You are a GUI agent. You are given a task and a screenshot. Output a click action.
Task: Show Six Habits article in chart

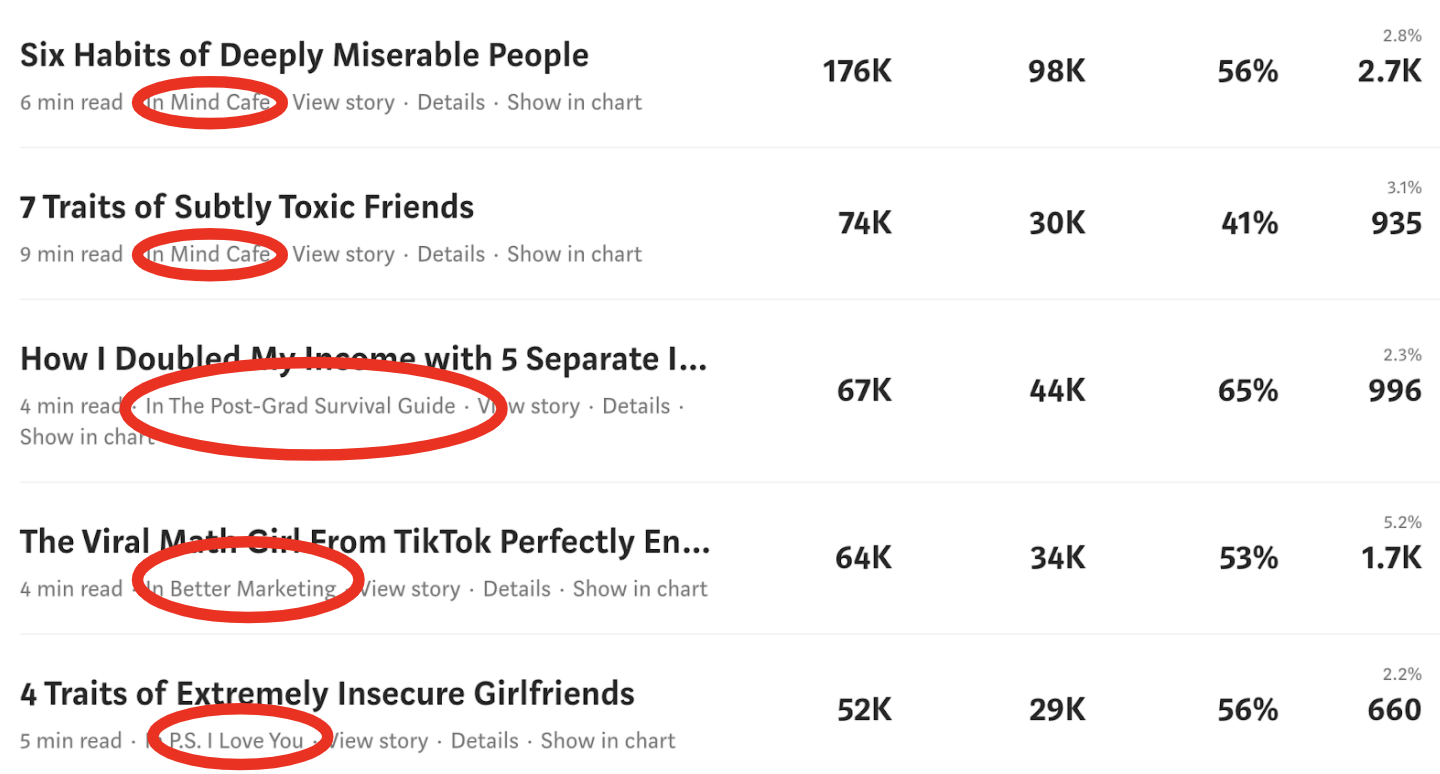pos(574,102)
